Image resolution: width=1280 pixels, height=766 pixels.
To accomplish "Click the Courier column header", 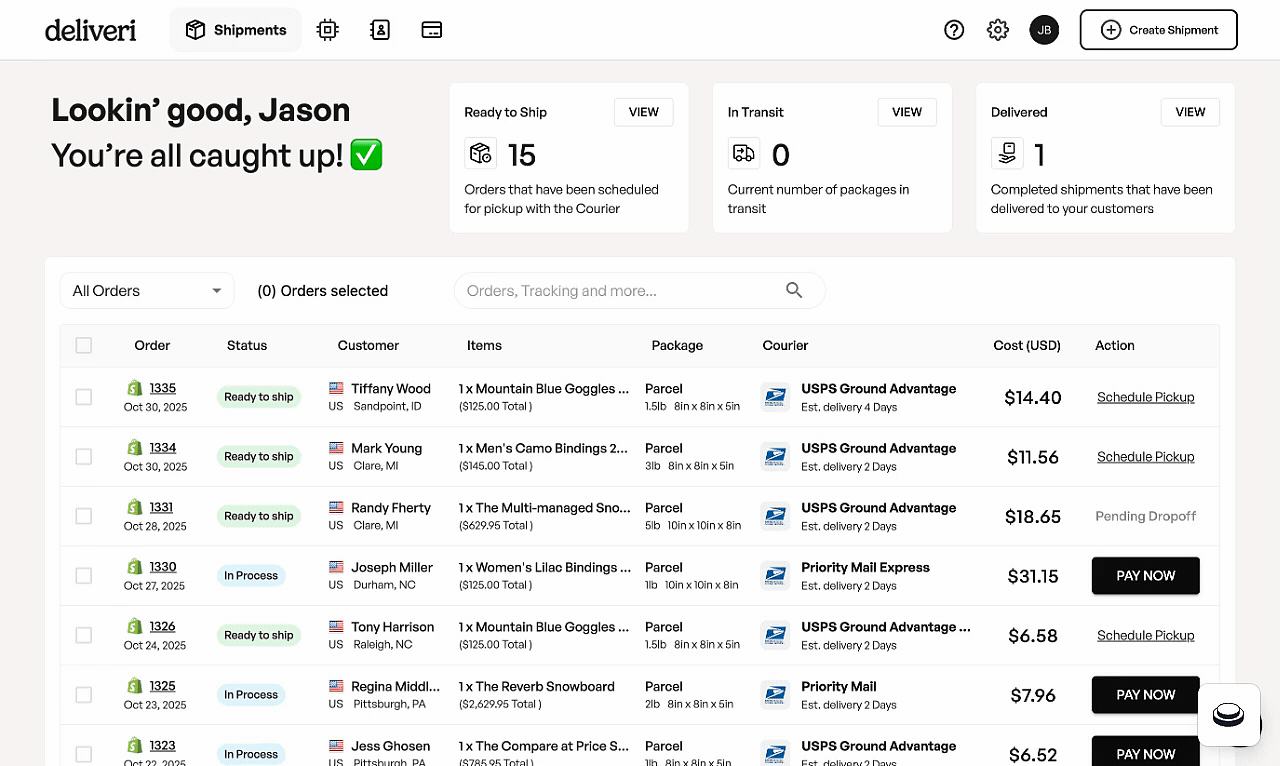I will click(785, 345).
